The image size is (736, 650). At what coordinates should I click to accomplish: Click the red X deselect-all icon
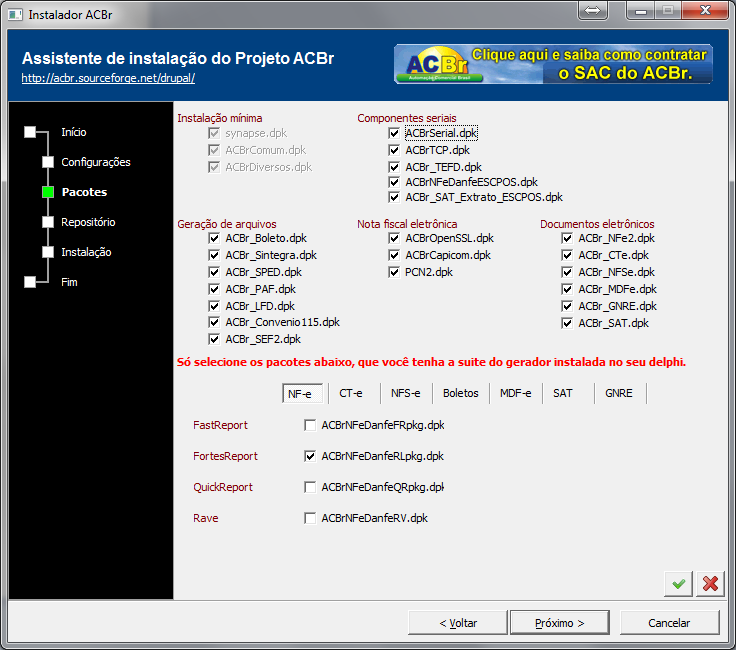tap(710, 584)
